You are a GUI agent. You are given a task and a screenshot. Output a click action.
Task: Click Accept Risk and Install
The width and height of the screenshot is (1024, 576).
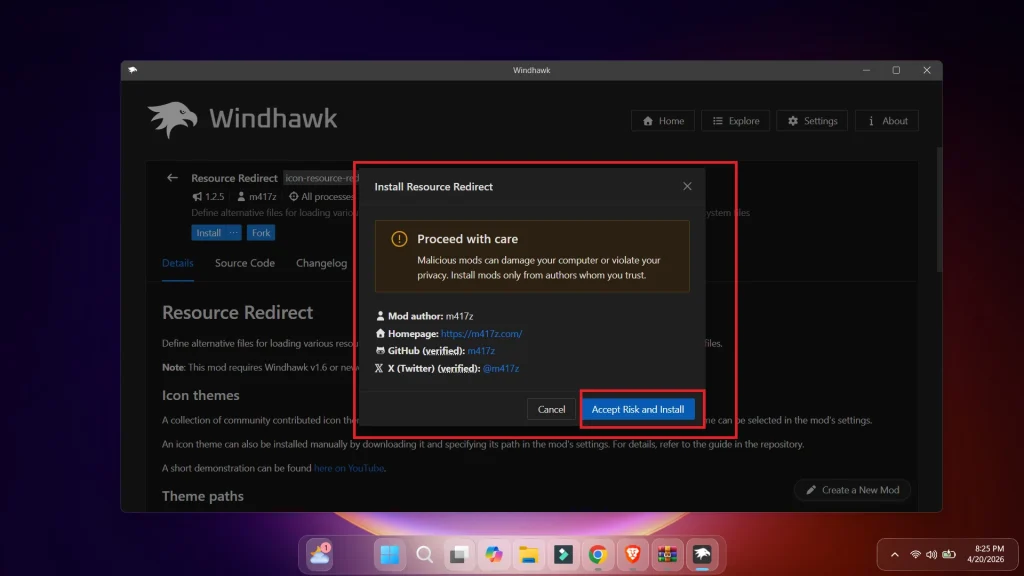640,409
